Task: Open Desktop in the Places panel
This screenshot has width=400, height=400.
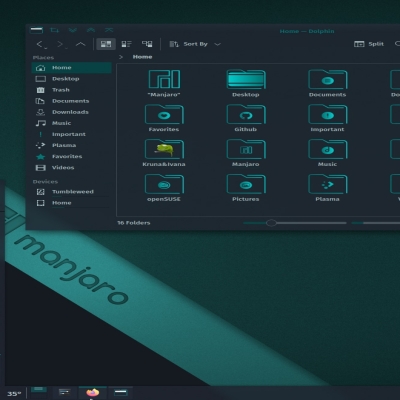Action: click(x=72, y=79)
